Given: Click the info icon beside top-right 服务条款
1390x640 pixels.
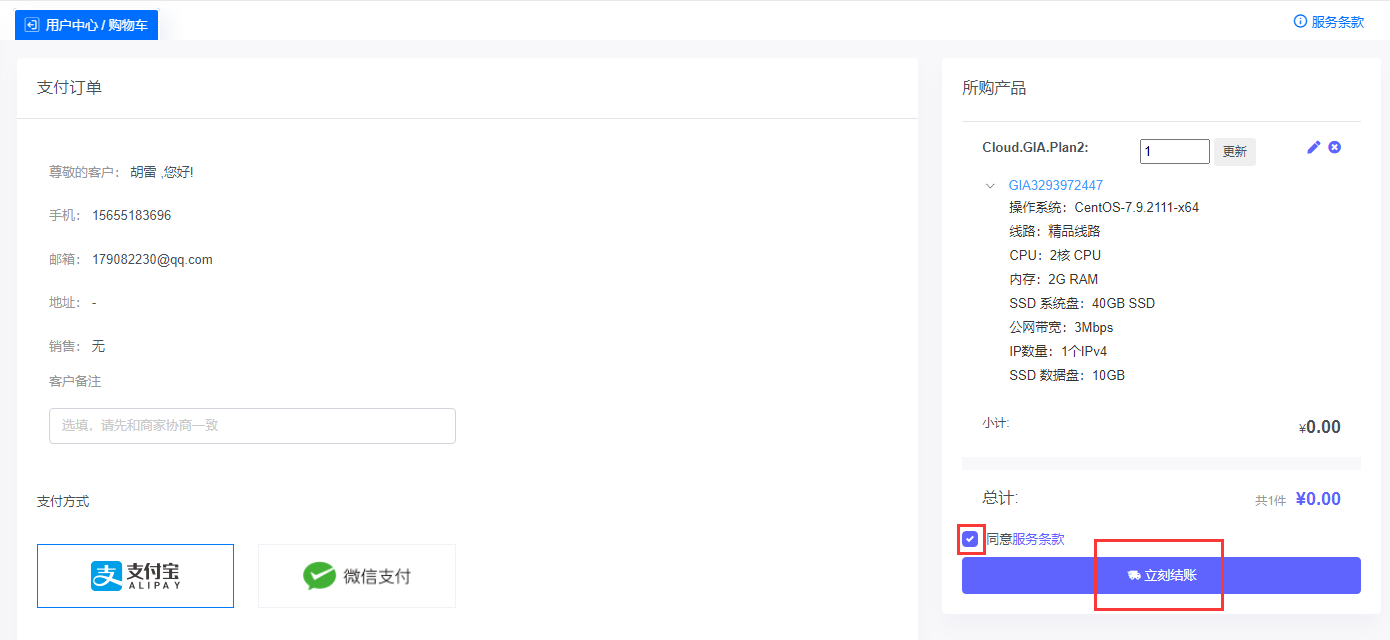Looking at the screenshot, I should point(1300,21).
